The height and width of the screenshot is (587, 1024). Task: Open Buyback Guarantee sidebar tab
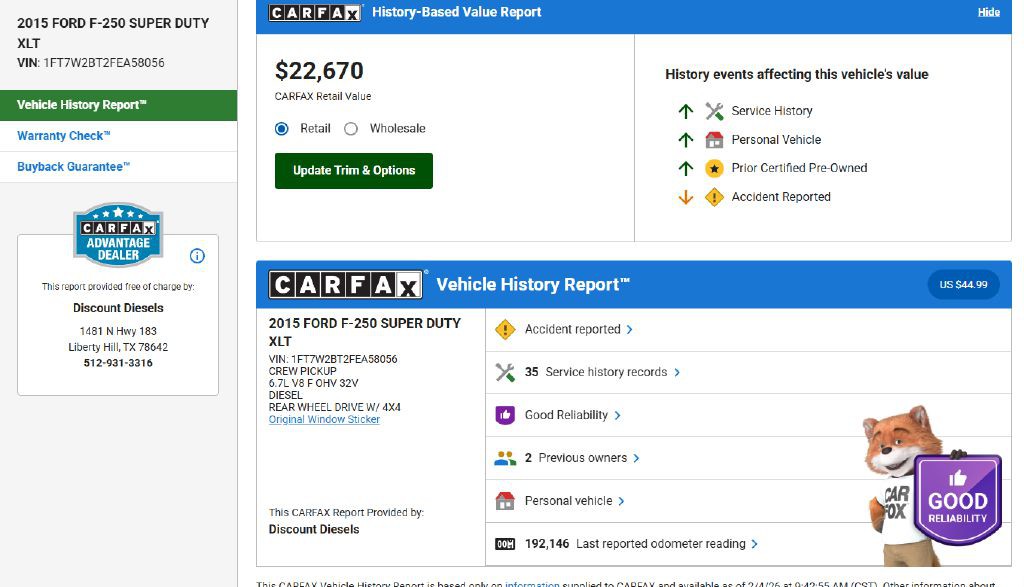click(x=74, y=167)
